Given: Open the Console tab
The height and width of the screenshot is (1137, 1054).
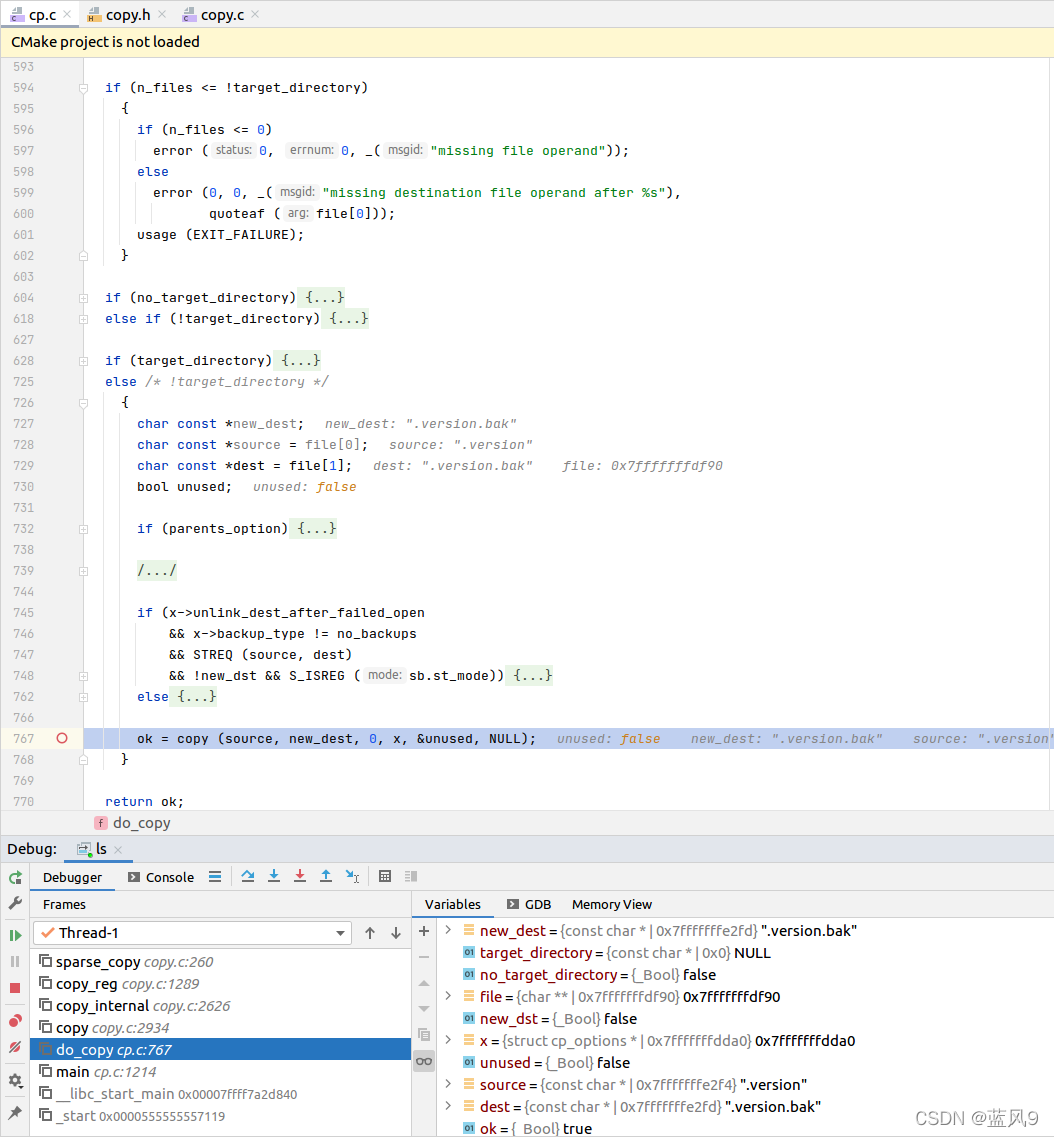Looking at the screenshot, I should (160, 877).
